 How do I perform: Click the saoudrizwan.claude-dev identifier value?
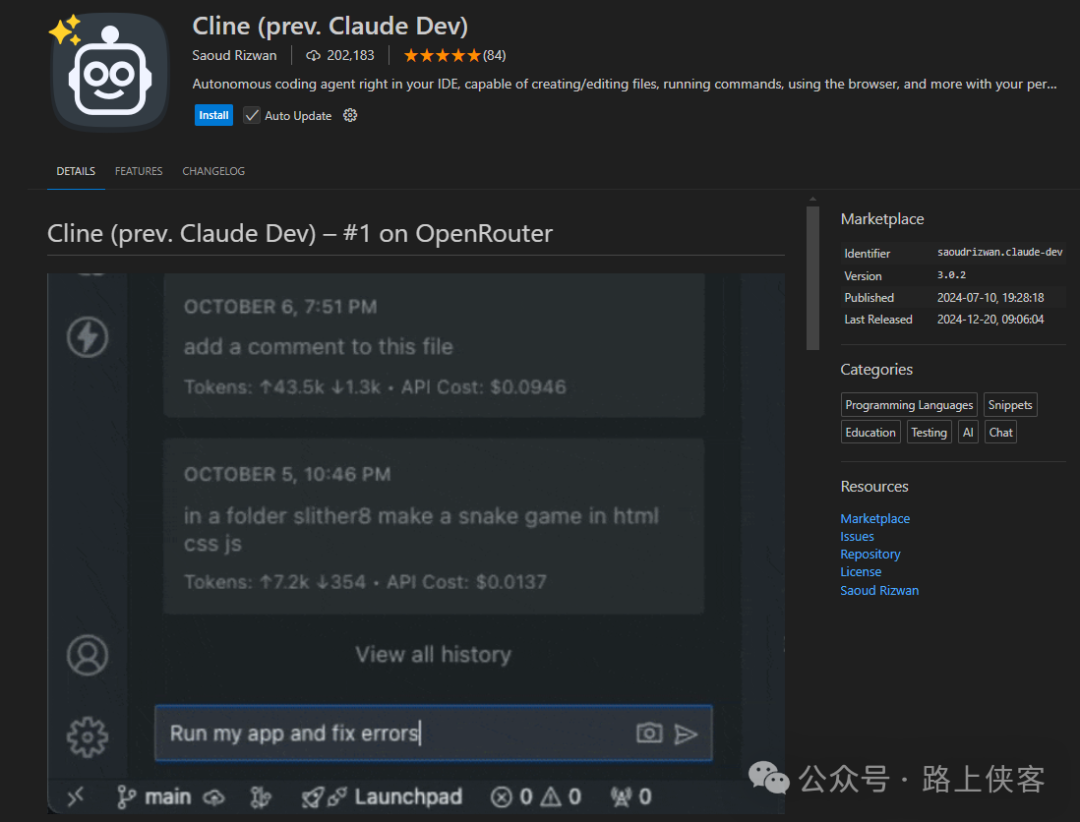click(x=999, y=252)
